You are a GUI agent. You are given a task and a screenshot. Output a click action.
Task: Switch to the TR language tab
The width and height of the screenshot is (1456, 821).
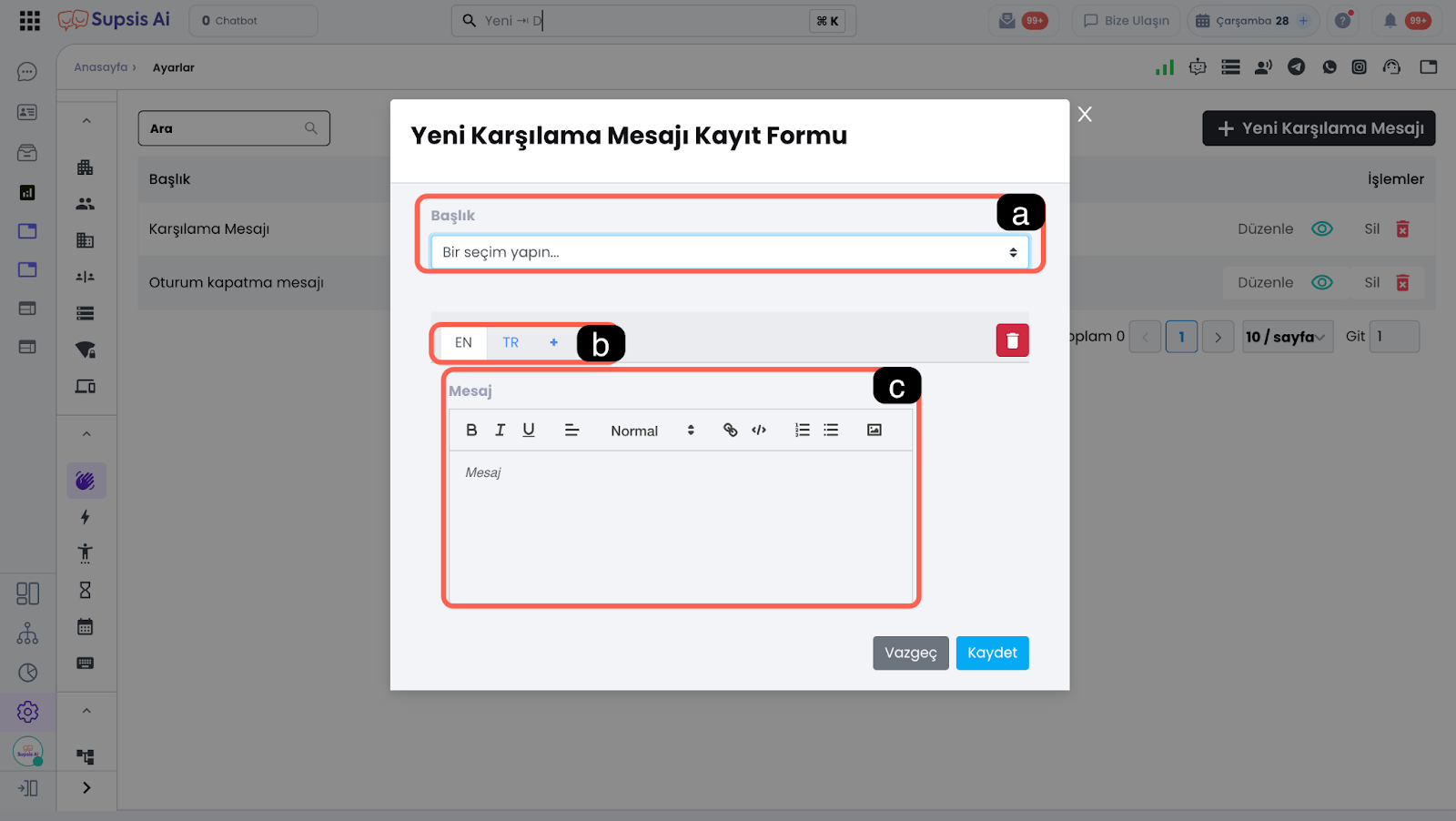point(511,342)
